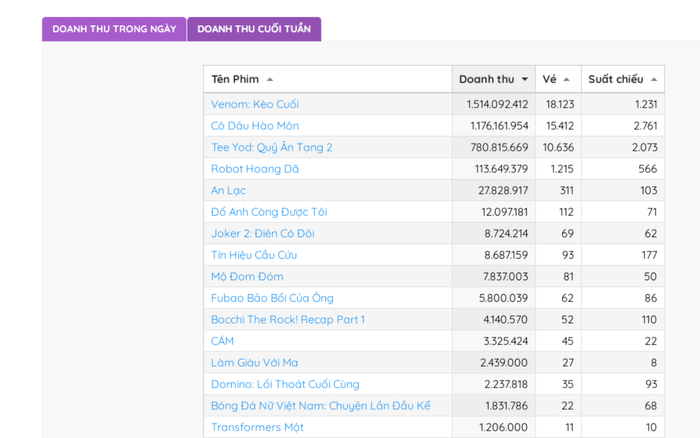700x438 pixels.
Task: Click Robot Hoang Dã movie title
Action: [255, 169]
